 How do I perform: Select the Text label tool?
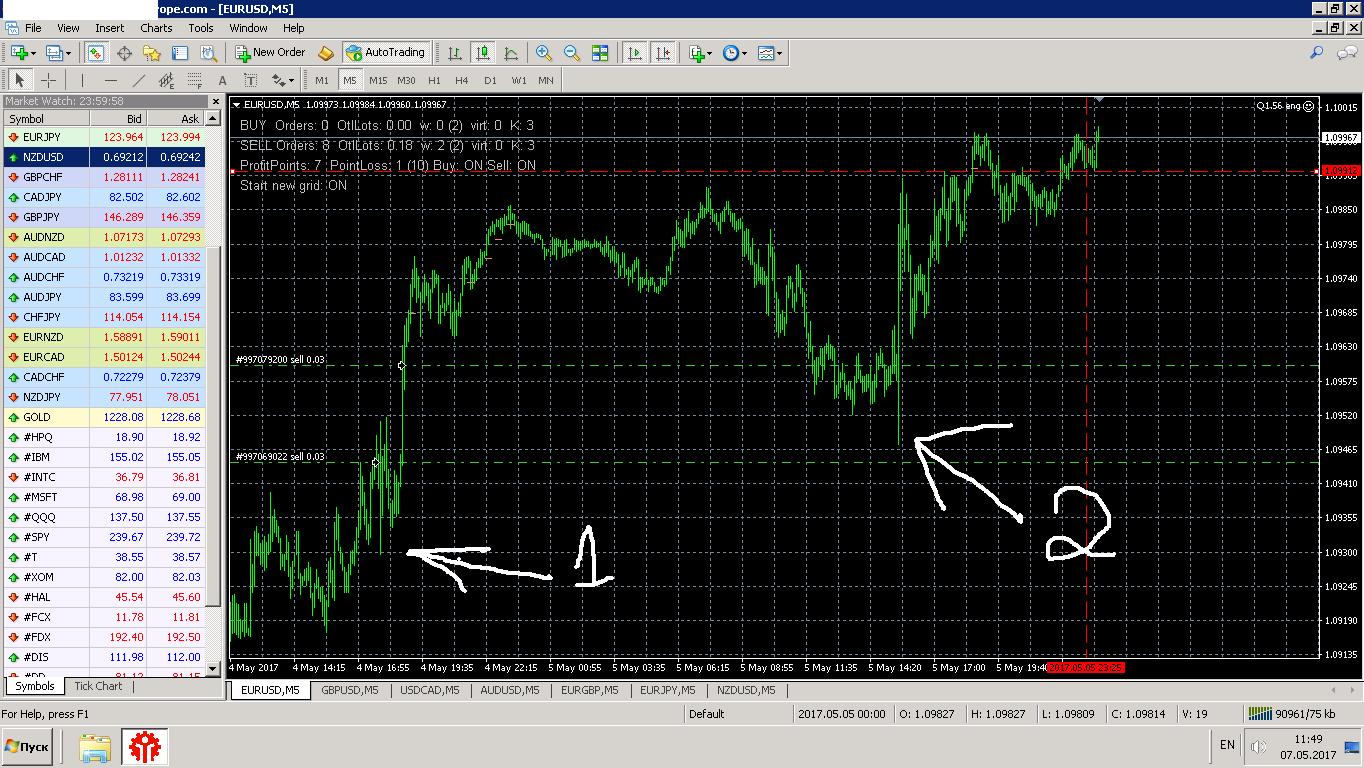[222, 80]
